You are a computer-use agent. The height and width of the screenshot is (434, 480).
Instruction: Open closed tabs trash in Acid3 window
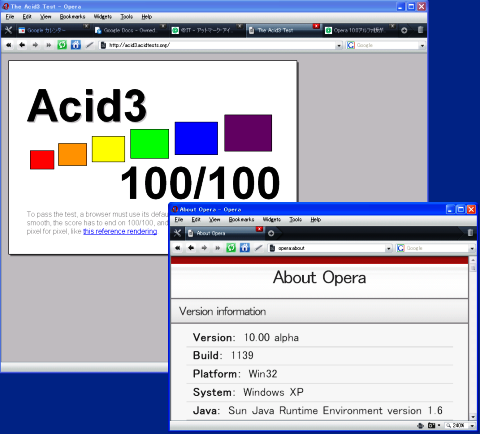[420, 30]
